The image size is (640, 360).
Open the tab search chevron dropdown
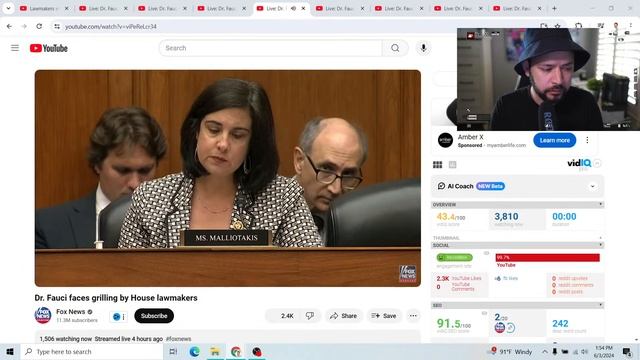(x=8, y=8)
